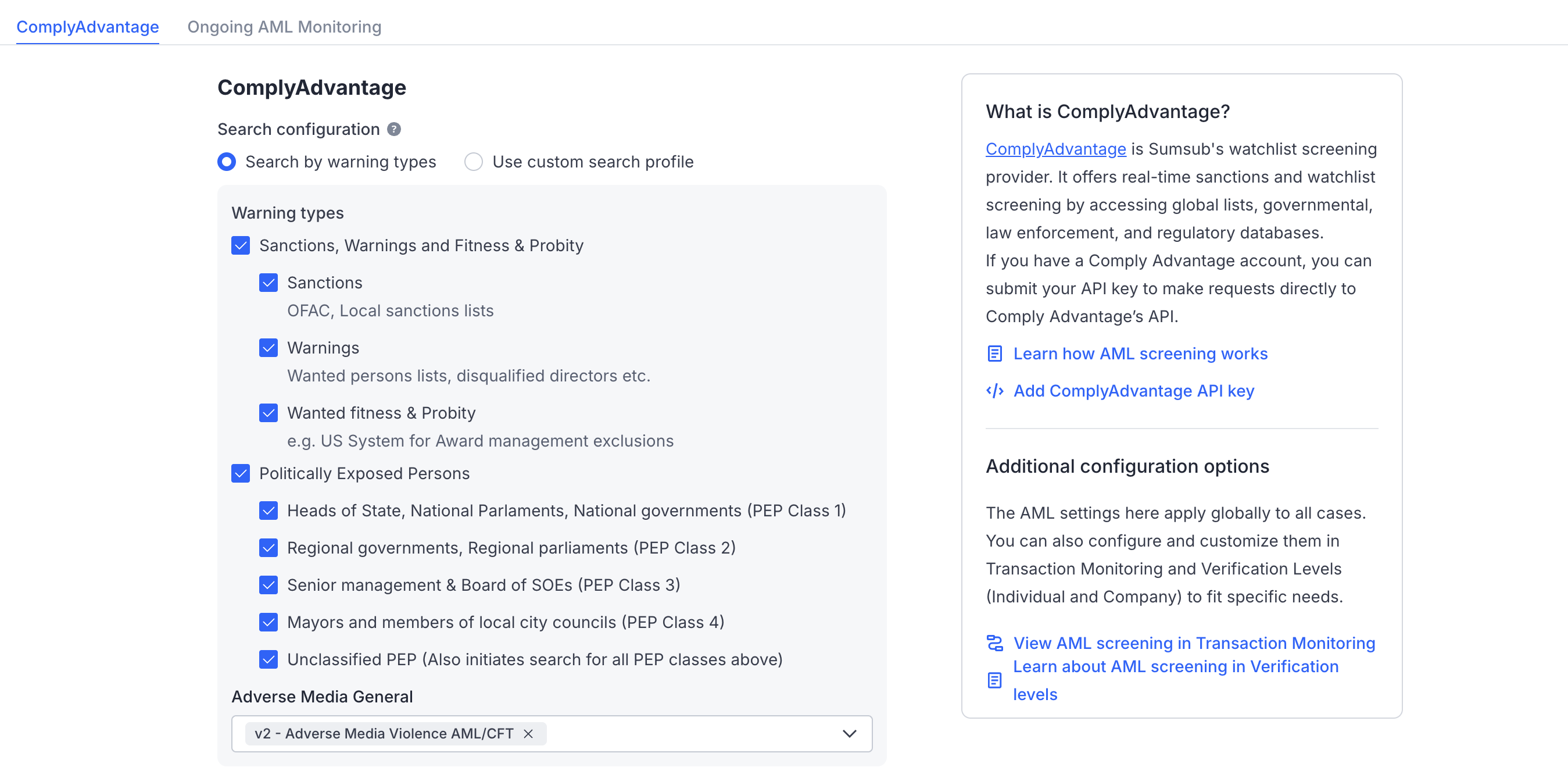The width and height of the screenshot is (1568, 778).
Task: Remove the v2 - Adverse Media Violence AML/CFT tag
Action: [x=528, y=734]
